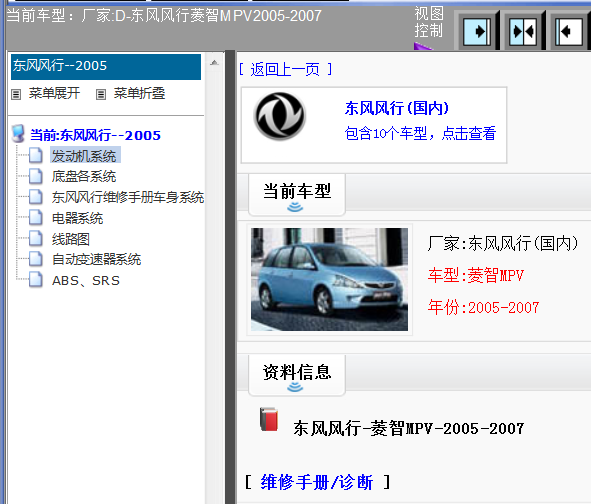Click the computer icon beside 当前:东风风行--2005

[x=18, y=134]
